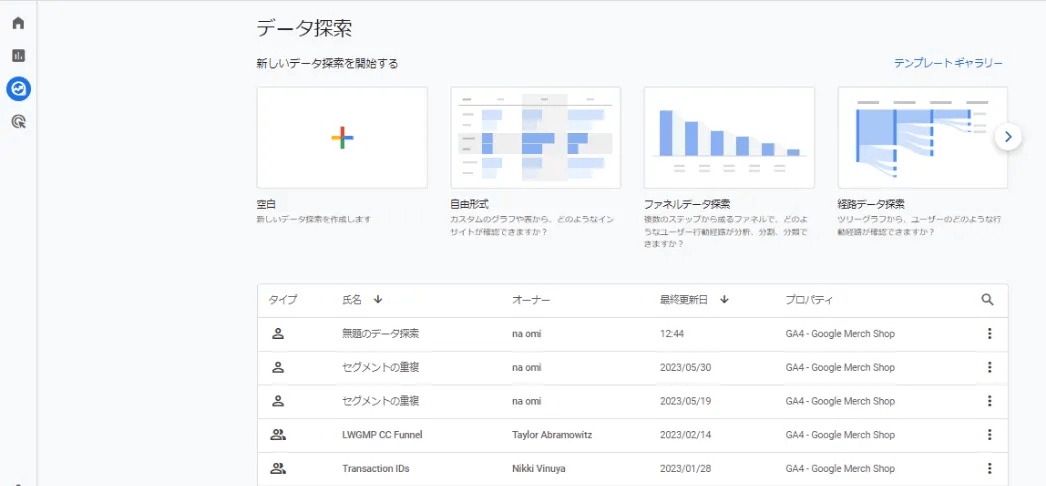Open more options for 2023/05/30 セグメントの重複 row

[x=989, y=367]
